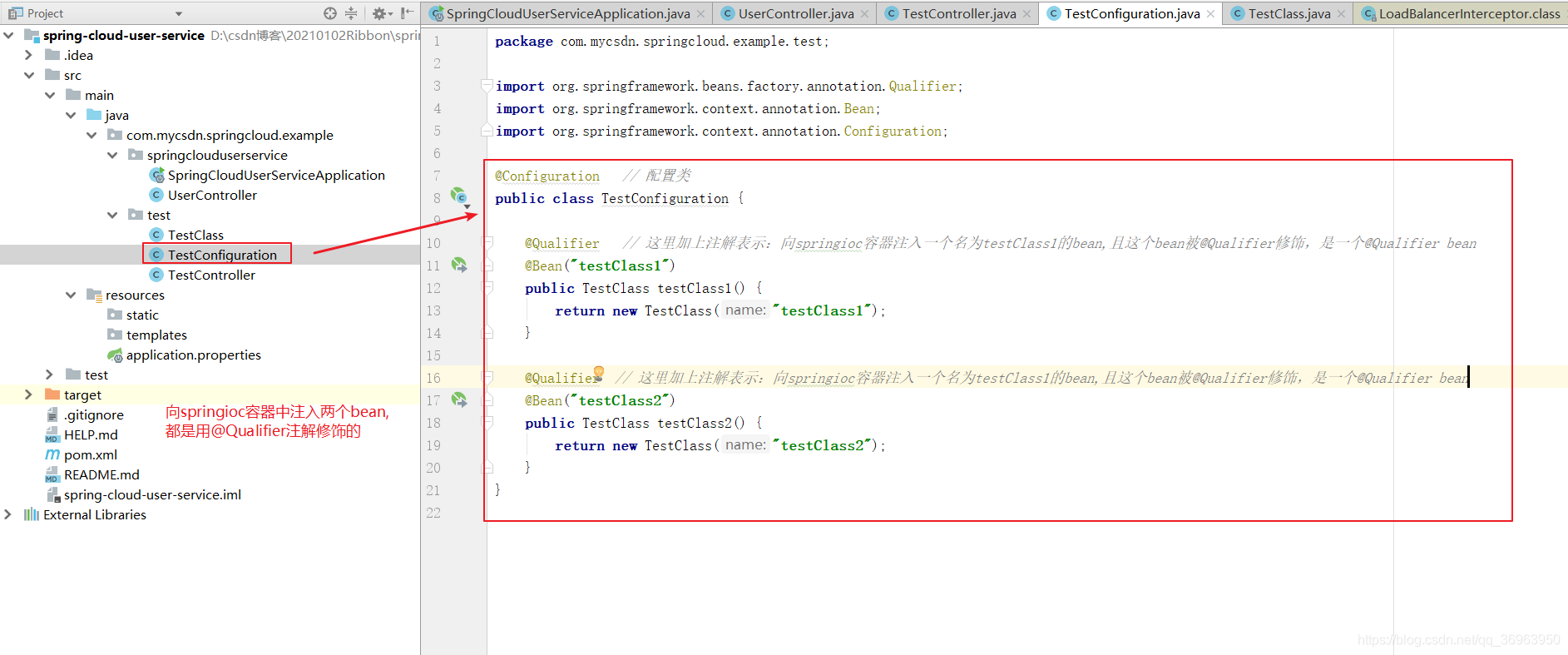Screen dimensions: 1568x655
Task: Open application.properties file
Action: [x=193, y=355]
